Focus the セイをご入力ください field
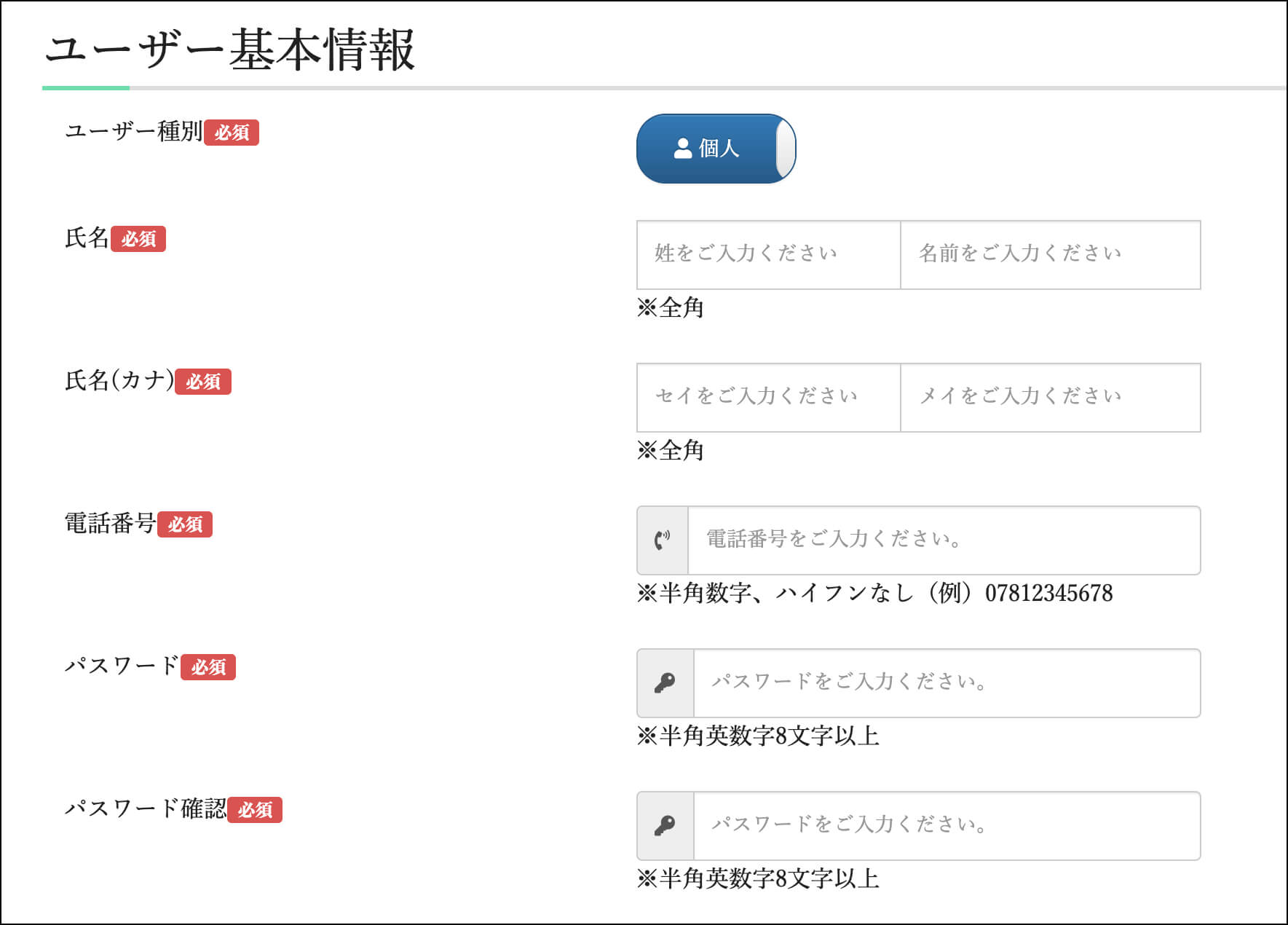 point(768,398)
